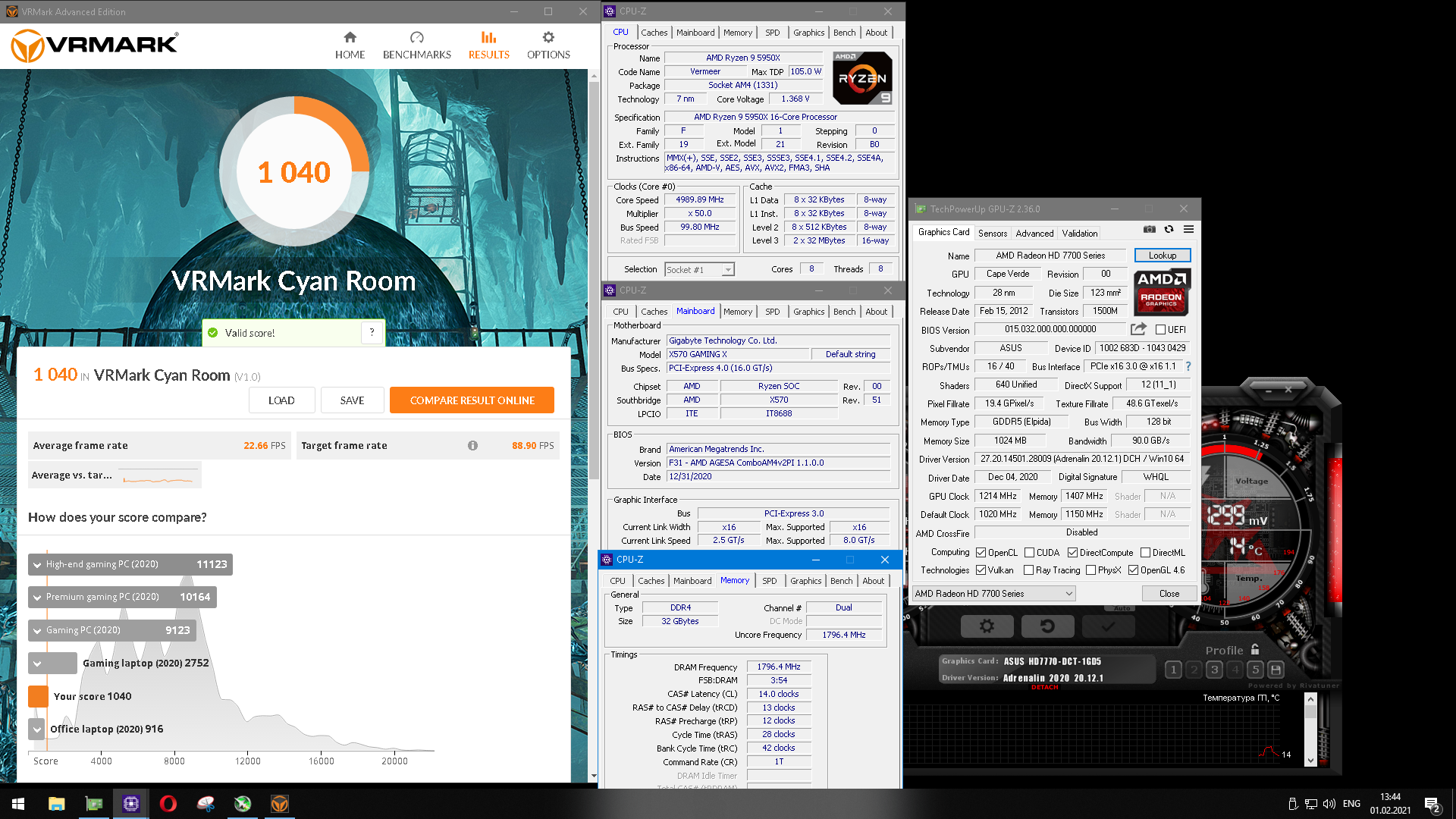
Task: Click the target frame rate info icon
Action: [x=472, y=446]
